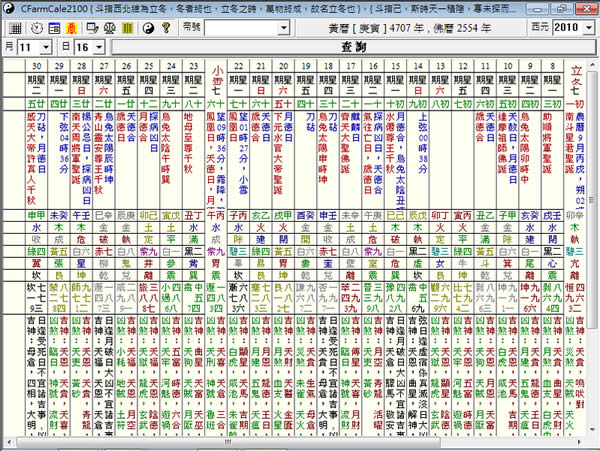Click the 查詢 query button
This screenshot has height=451, width=600.
pyautogui.click(x=354, y=47)
